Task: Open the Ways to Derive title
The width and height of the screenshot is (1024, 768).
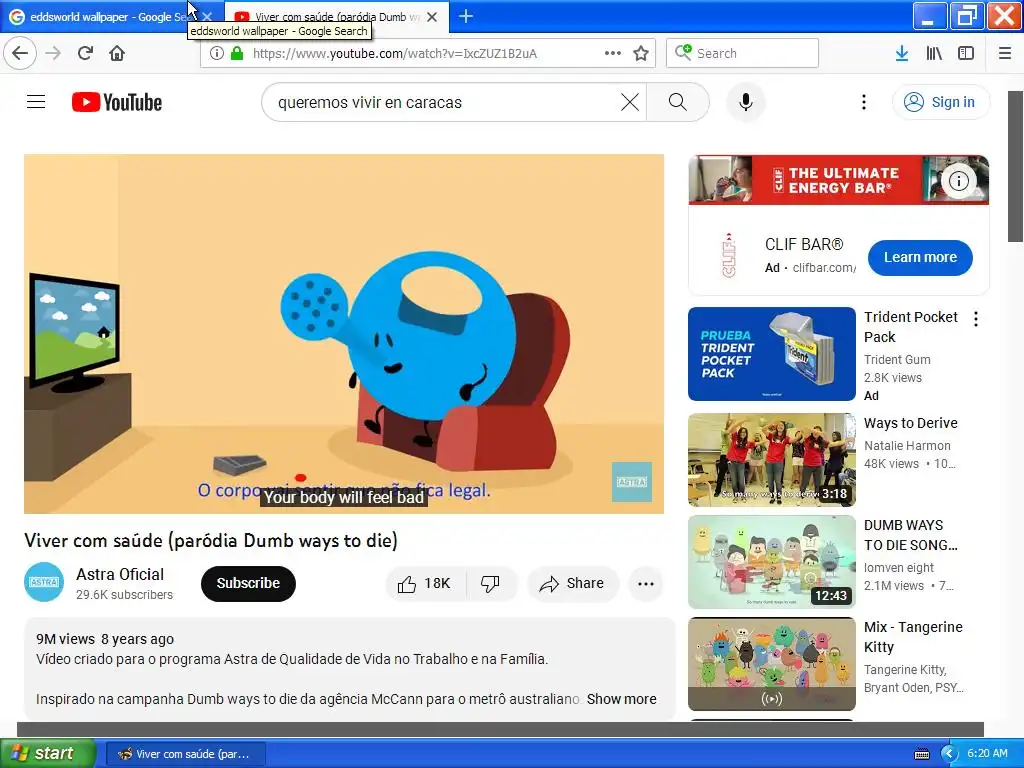Action: pos(910,423)
